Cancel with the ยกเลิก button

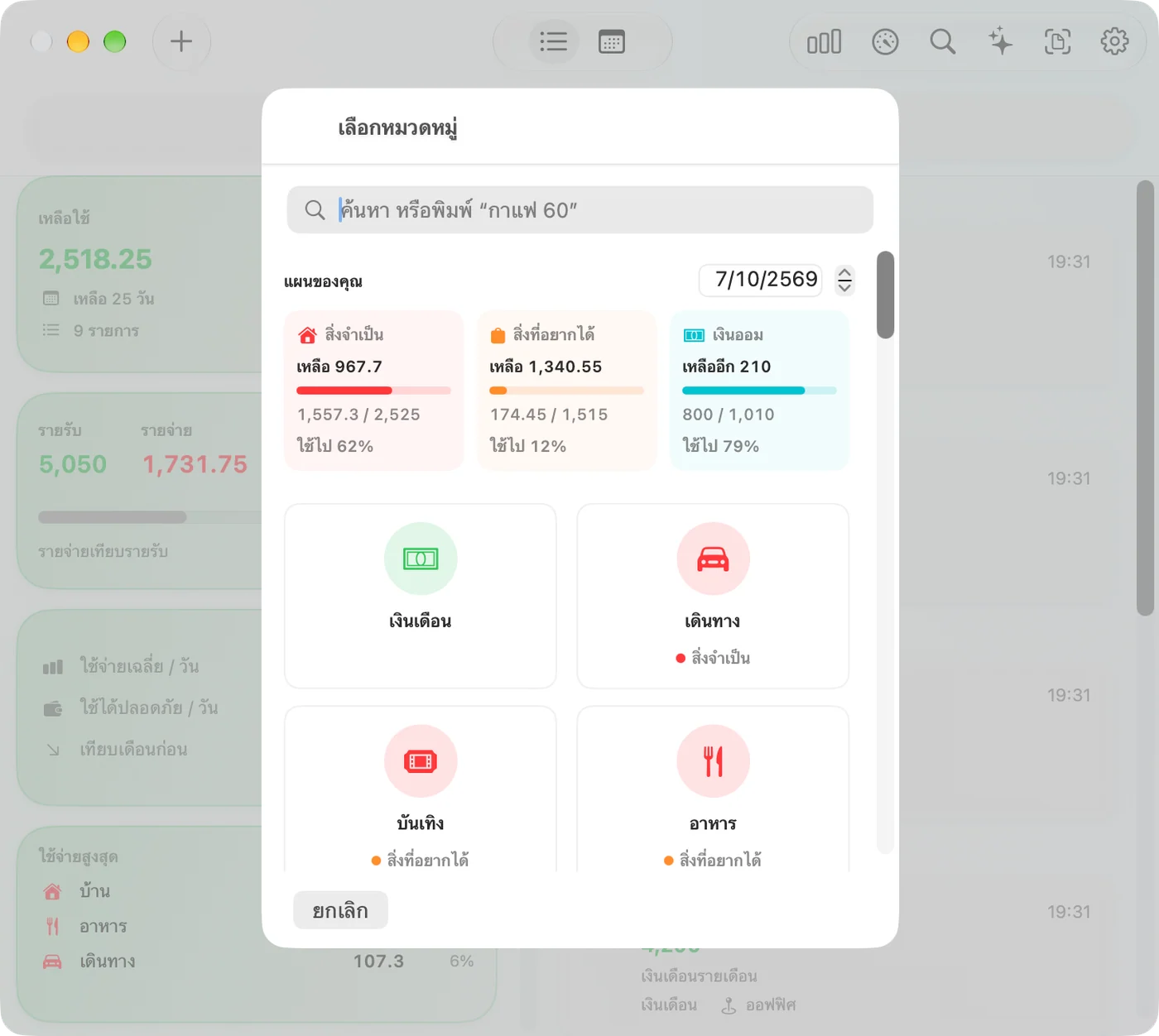click(340, 910)
